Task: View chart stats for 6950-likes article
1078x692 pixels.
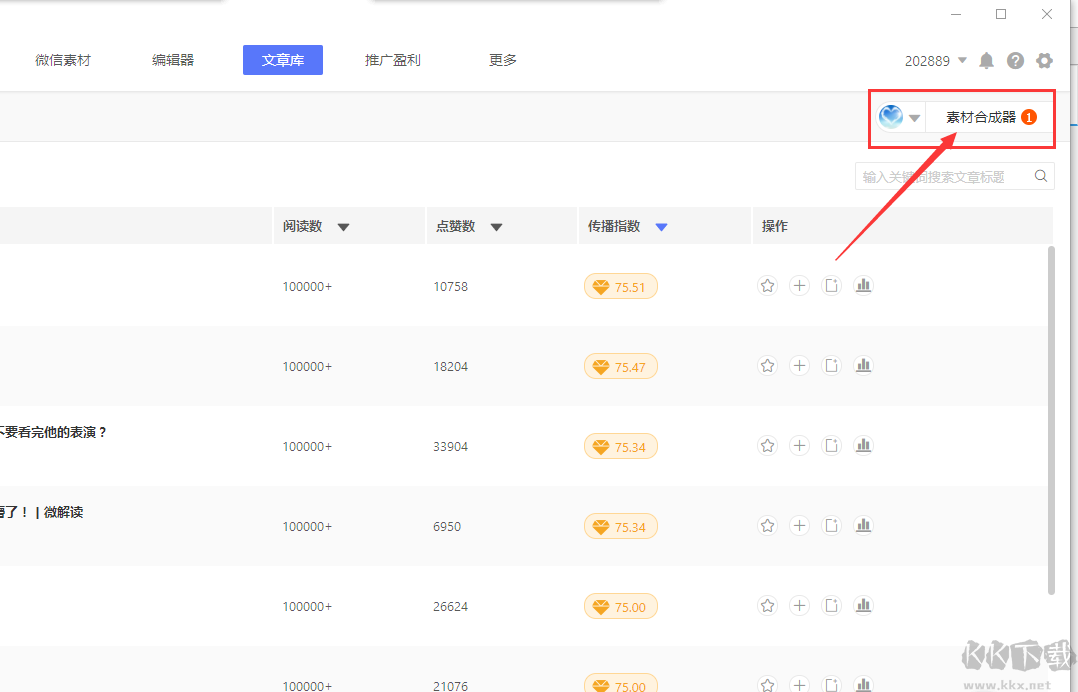Action: coord(863,526)
